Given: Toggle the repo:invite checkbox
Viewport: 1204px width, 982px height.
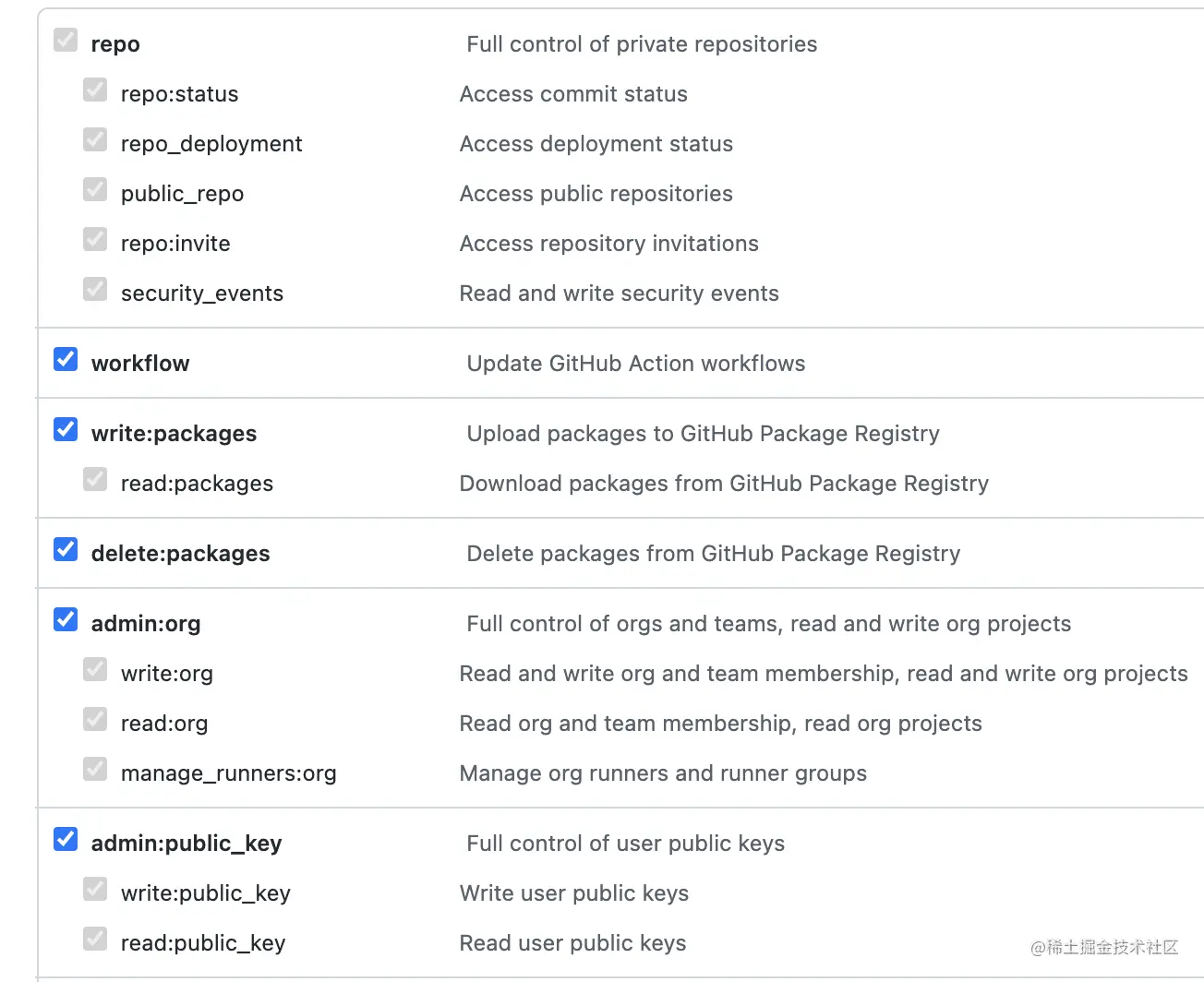Looking at the screenshot, I should (x=95, y=239).
